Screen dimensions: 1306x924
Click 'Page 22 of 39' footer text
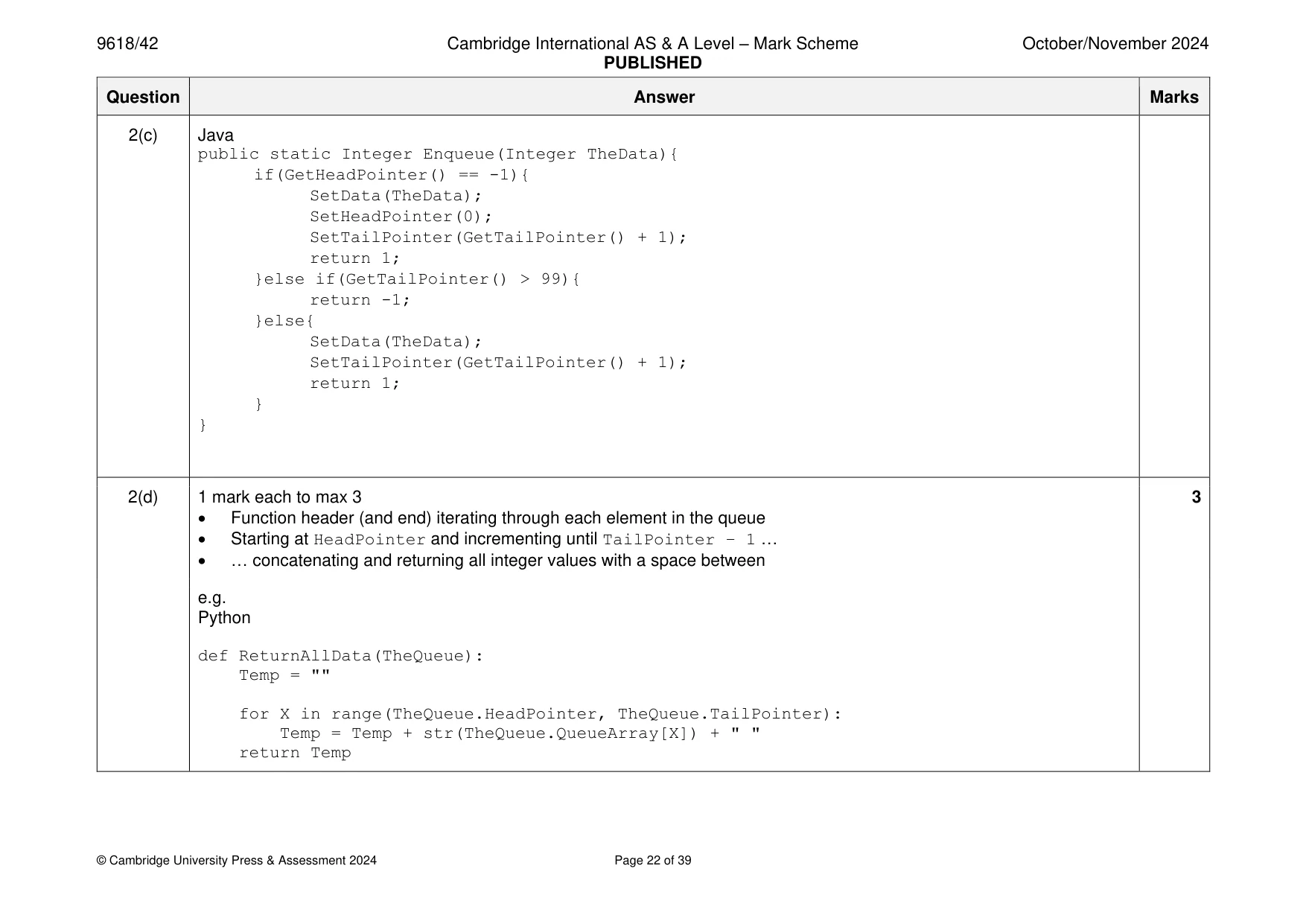coord(653,861)
